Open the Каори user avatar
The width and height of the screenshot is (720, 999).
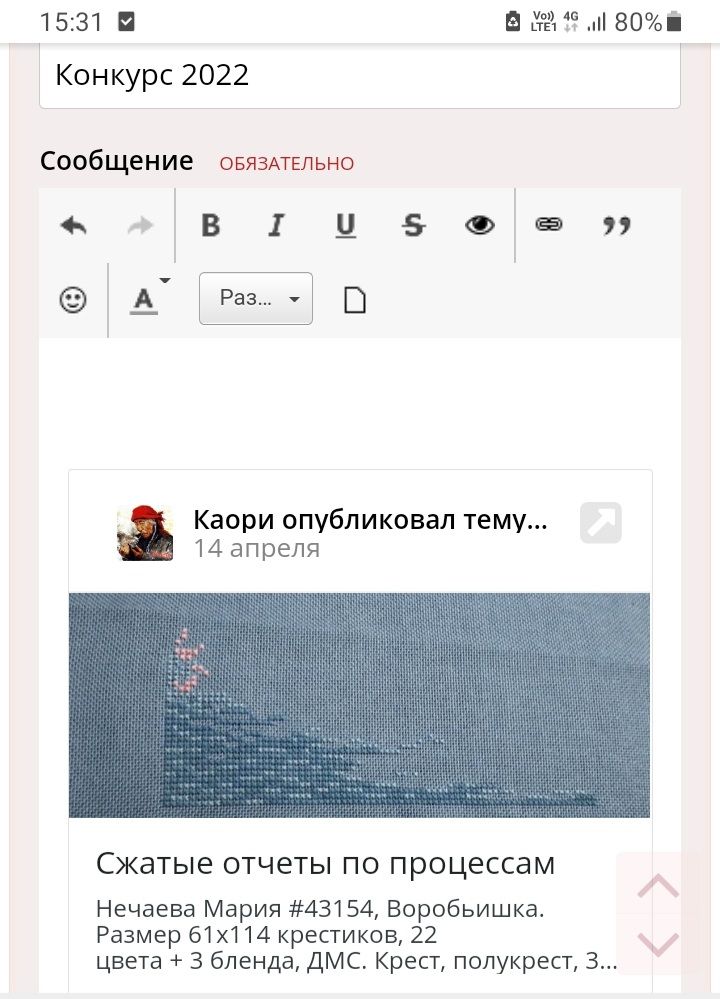point(145,533)
